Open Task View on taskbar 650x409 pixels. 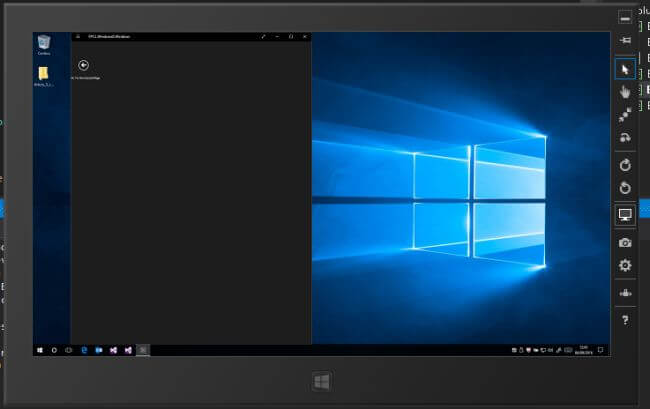(68, 350)
